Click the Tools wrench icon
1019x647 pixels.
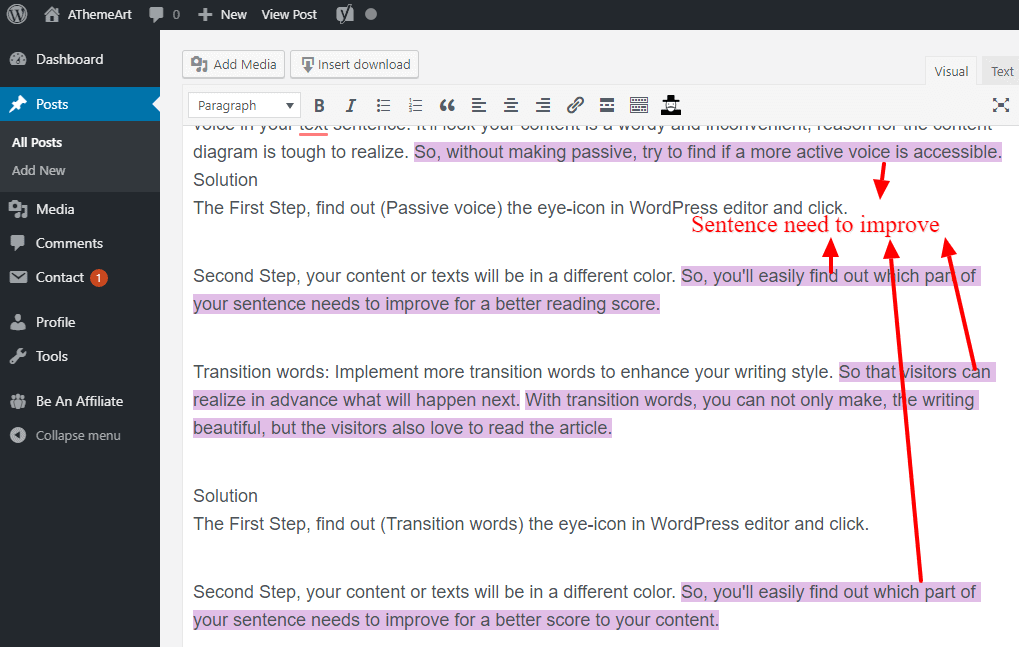point(18,356)
